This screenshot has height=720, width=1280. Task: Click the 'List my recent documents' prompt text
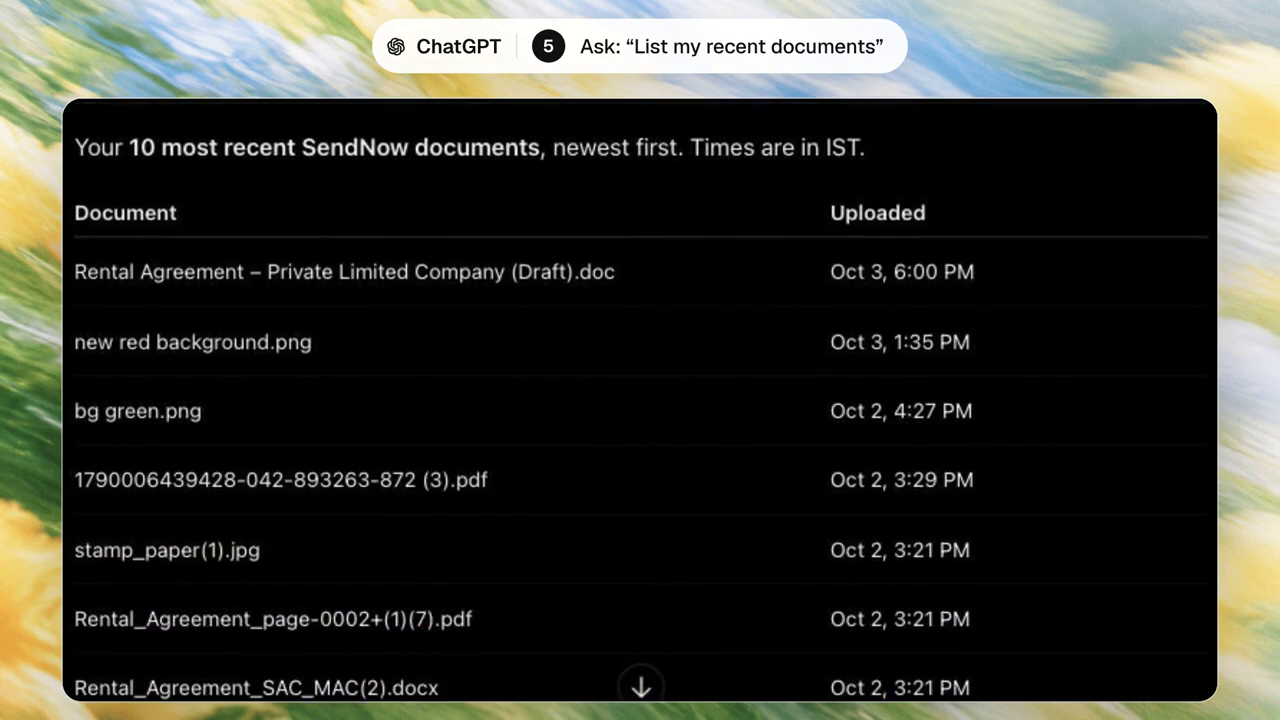click(732, 47)
